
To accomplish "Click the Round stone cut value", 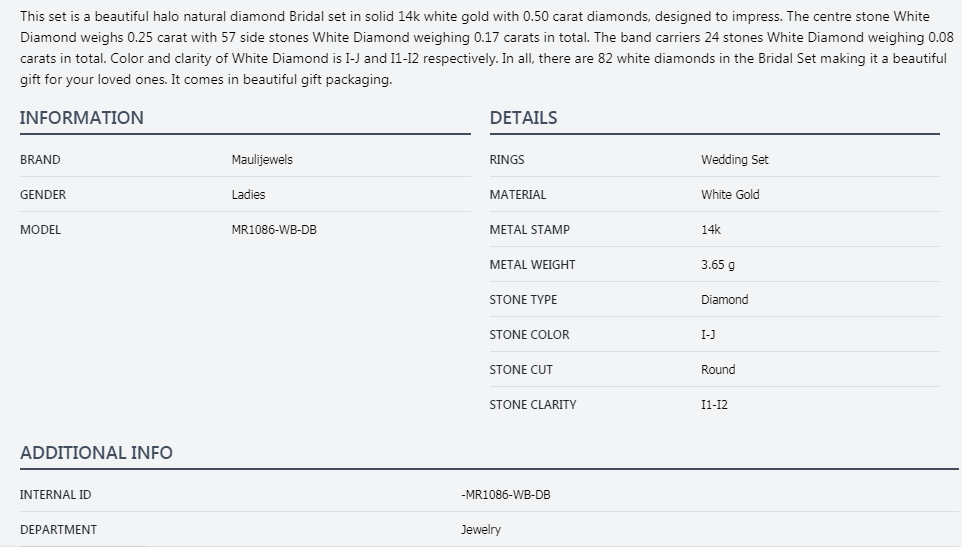I will tap(718, 370).
